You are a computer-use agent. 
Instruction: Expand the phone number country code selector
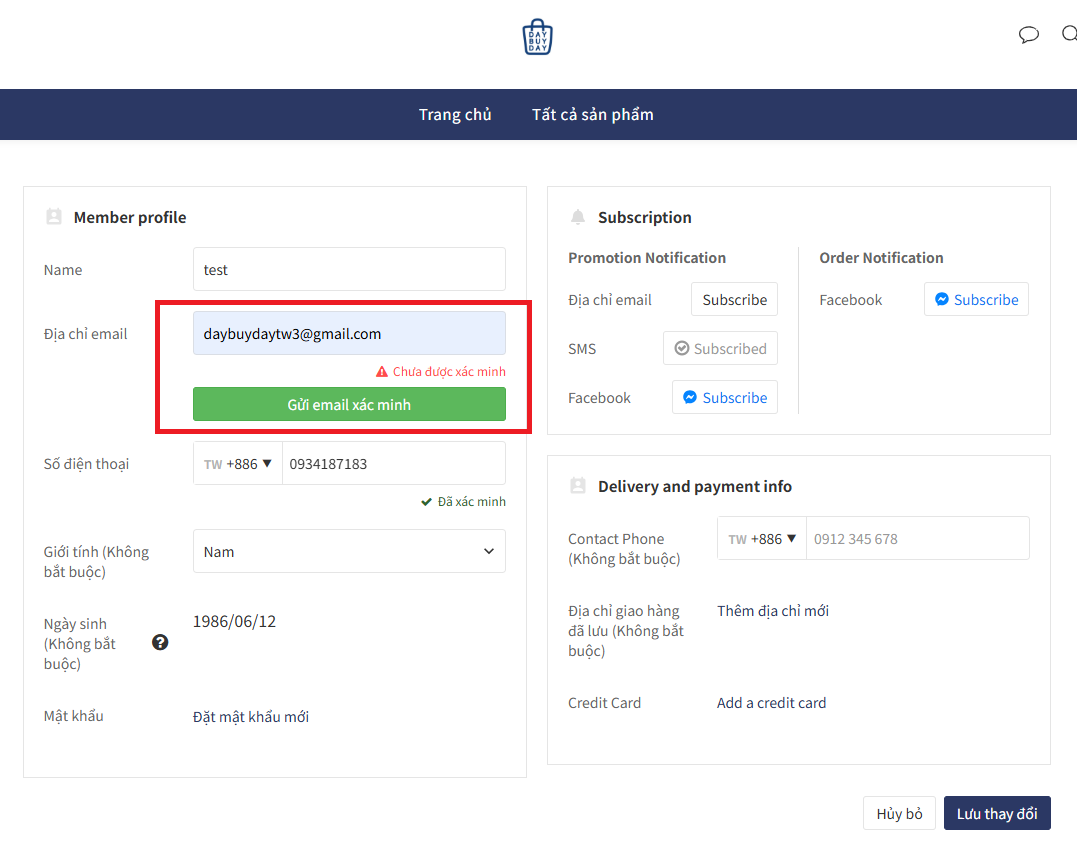238,464
